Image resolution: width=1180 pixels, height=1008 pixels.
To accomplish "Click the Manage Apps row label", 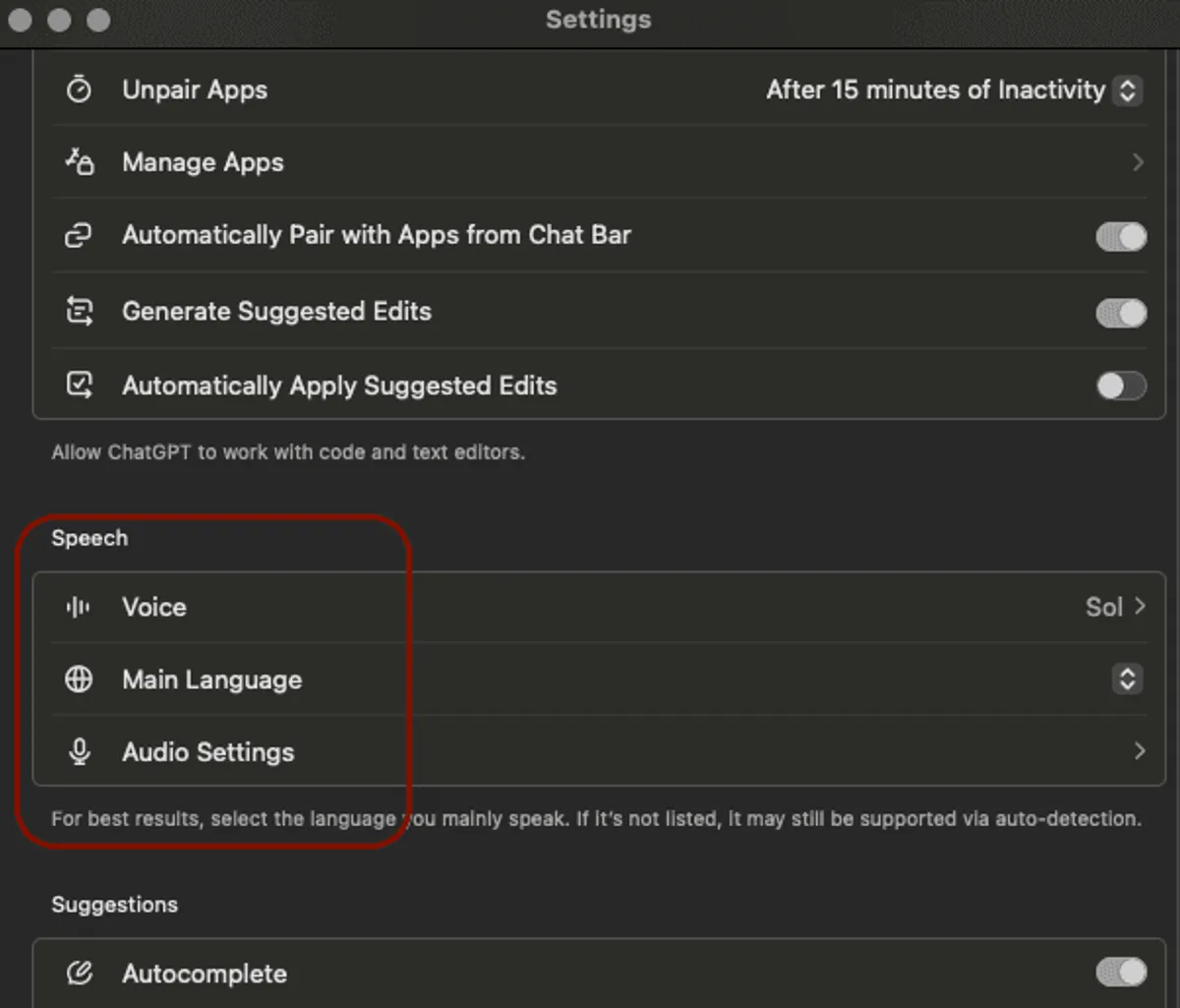I will tap(203, 162).
